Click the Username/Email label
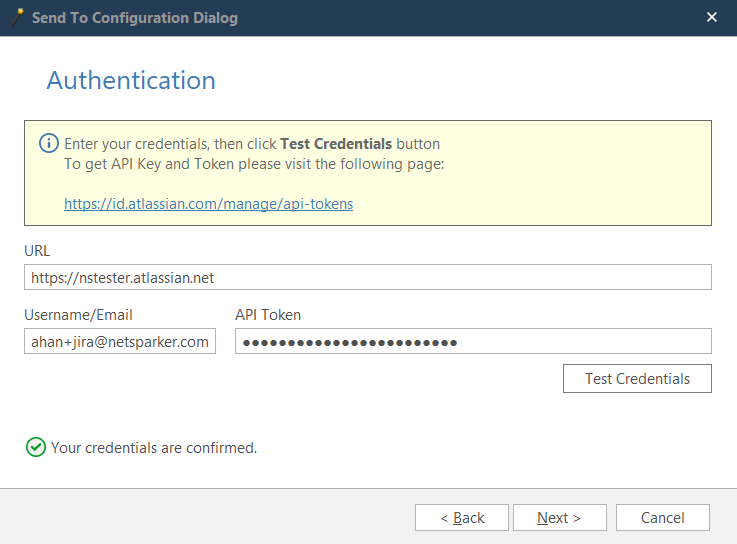Screen dimensions: 737x544 coord(79,315)
